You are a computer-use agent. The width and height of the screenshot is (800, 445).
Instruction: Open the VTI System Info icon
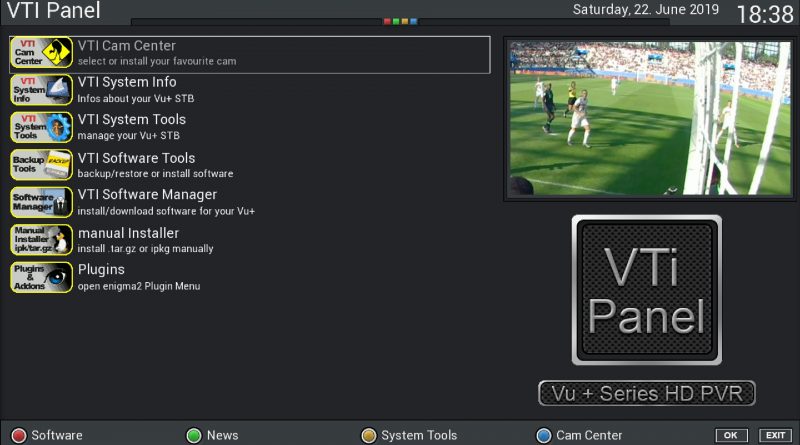[41, 90]
